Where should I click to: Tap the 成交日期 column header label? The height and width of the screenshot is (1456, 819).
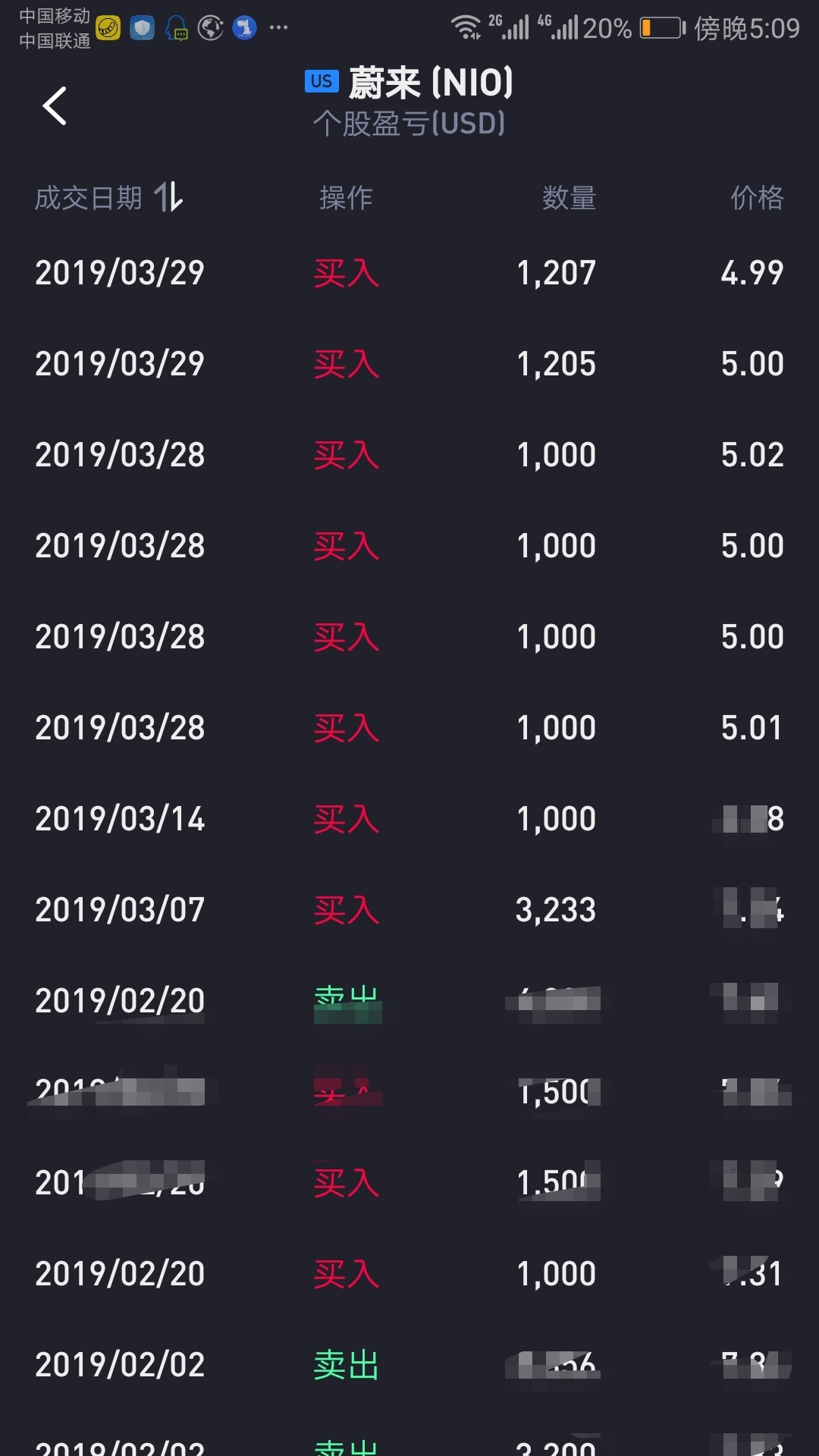point(89,198)
